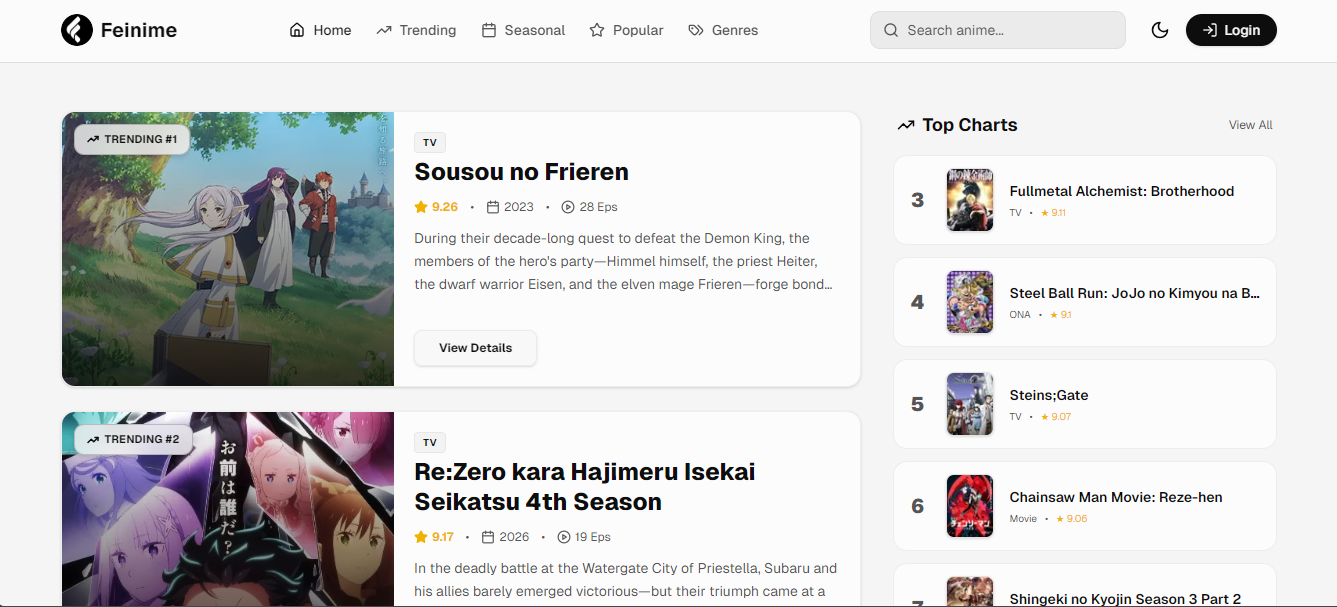The height and width of the screenshot is (607, 1337).
Task: Click the Top Charts trend icon
Action: tap(906, 125)
